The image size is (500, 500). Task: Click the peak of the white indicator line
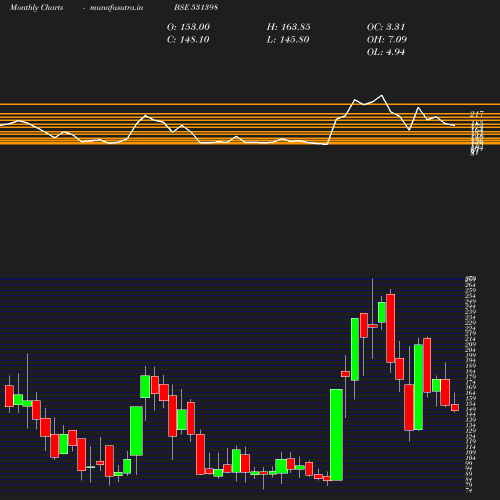pyautogui.click(x=382, y=95)
